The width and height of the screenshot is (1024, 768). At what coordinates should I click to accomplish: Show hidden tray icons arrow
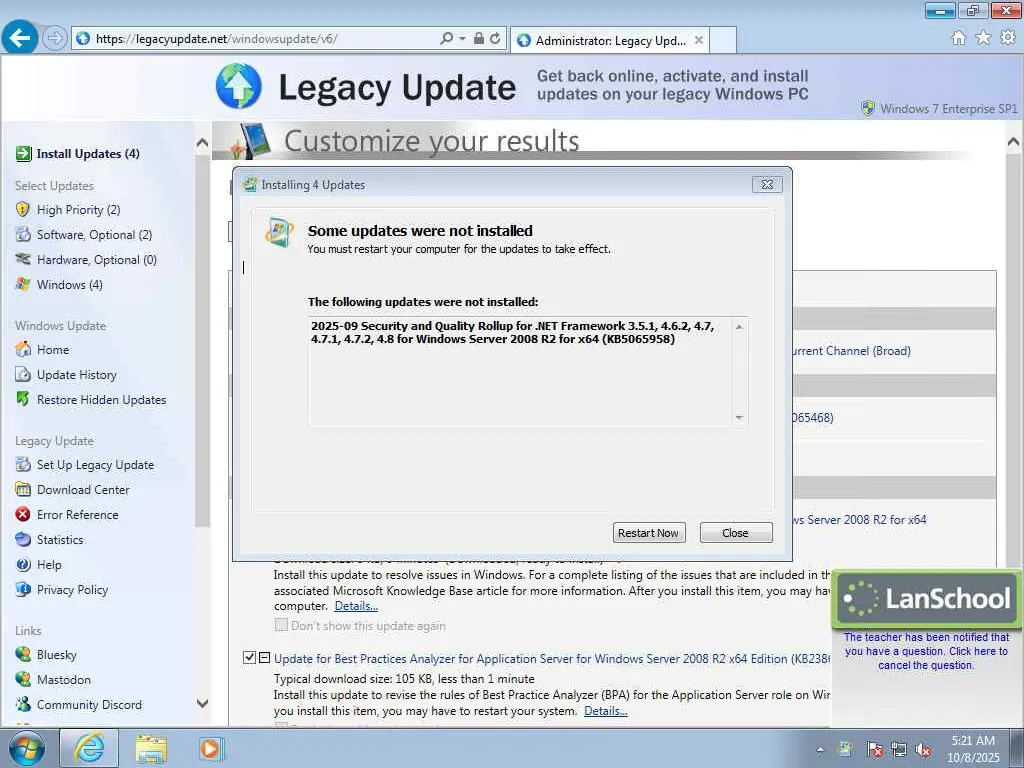coord(820,749)
